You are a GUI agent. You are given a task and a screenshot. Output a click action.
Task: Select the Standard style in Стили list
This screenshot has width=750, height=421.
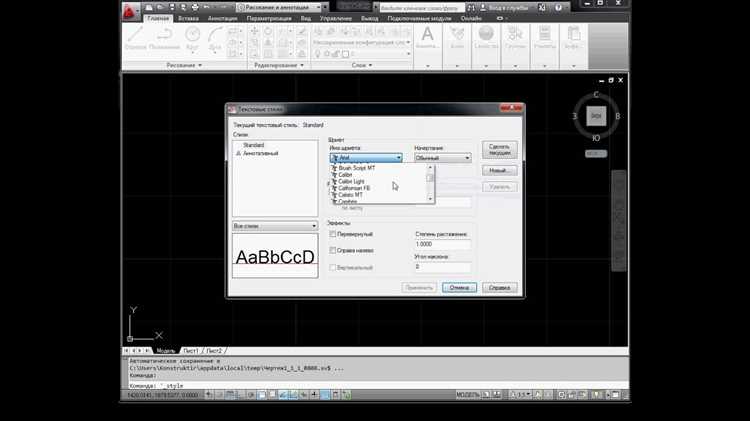254,145
